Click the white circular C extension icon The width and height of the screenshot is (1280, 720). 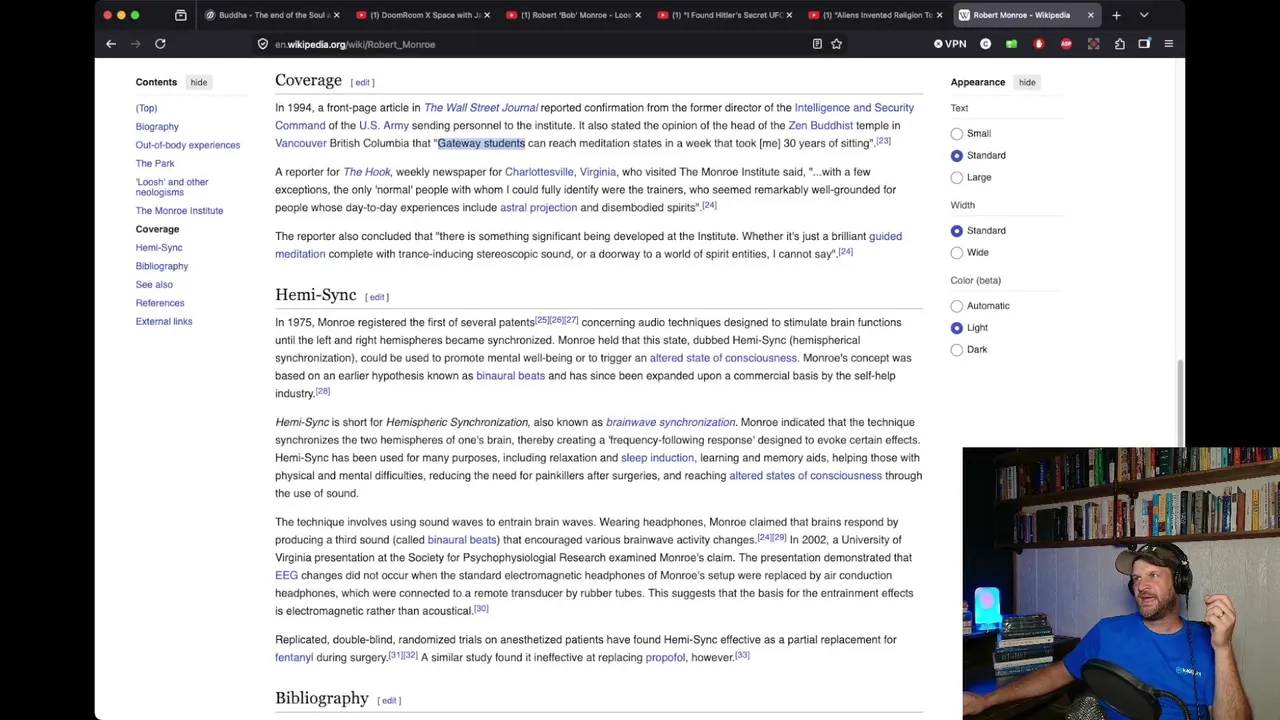click(986, 44)
